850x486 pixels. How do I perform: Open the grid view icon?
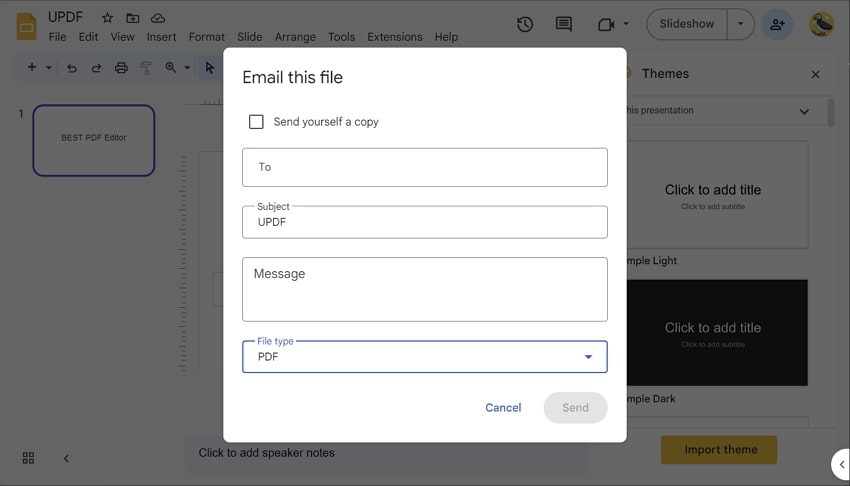point(28,458)
